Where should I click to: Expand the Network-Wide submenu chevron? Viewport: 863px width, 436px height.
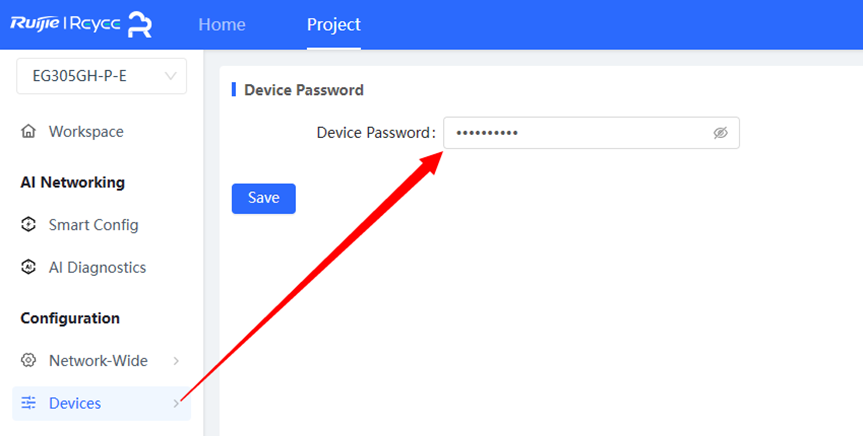click(176, 361)
